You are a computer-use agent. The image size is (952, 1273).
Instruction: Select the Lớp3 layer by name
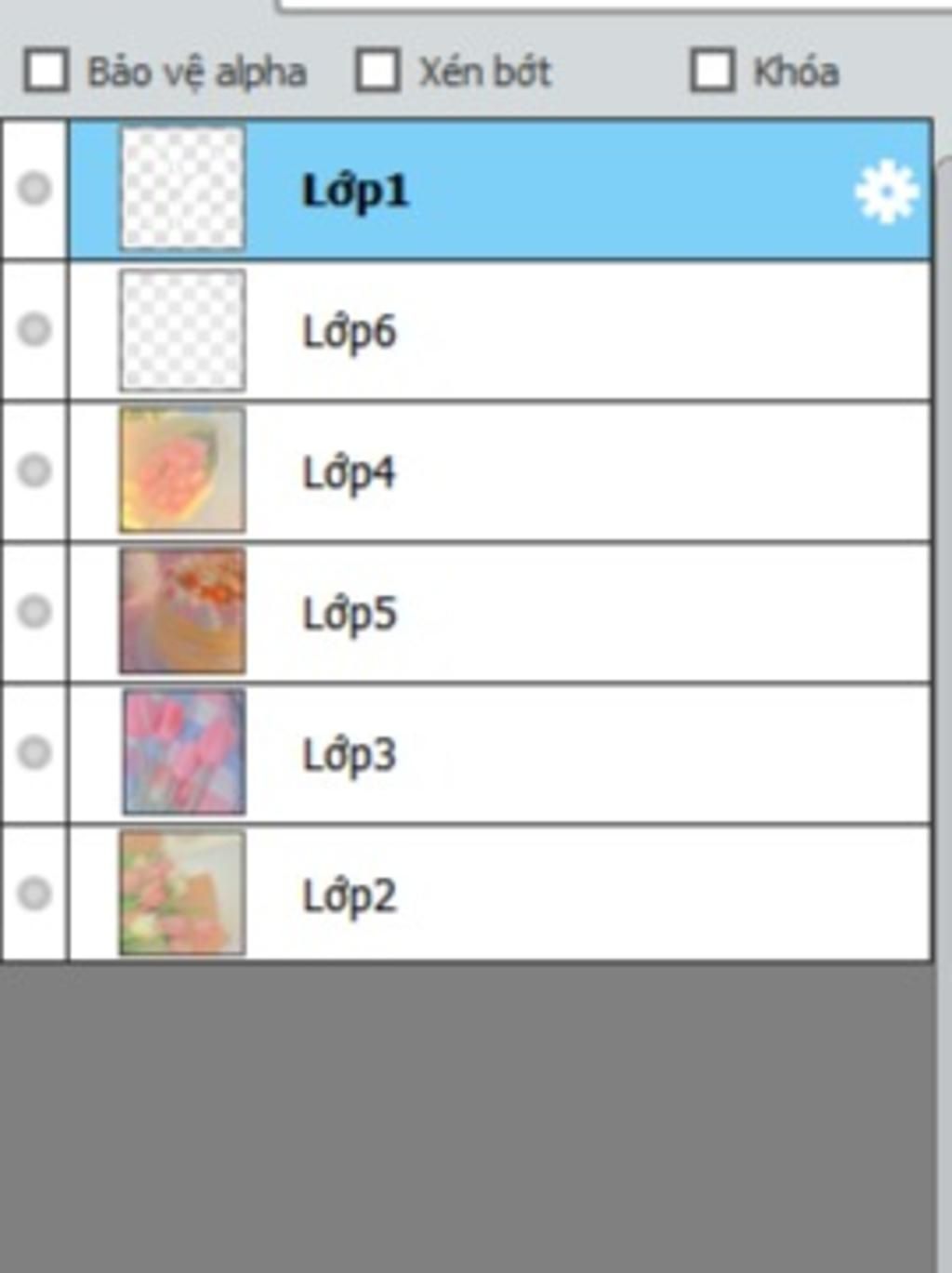pyautogui.click(x=350, y=754)
